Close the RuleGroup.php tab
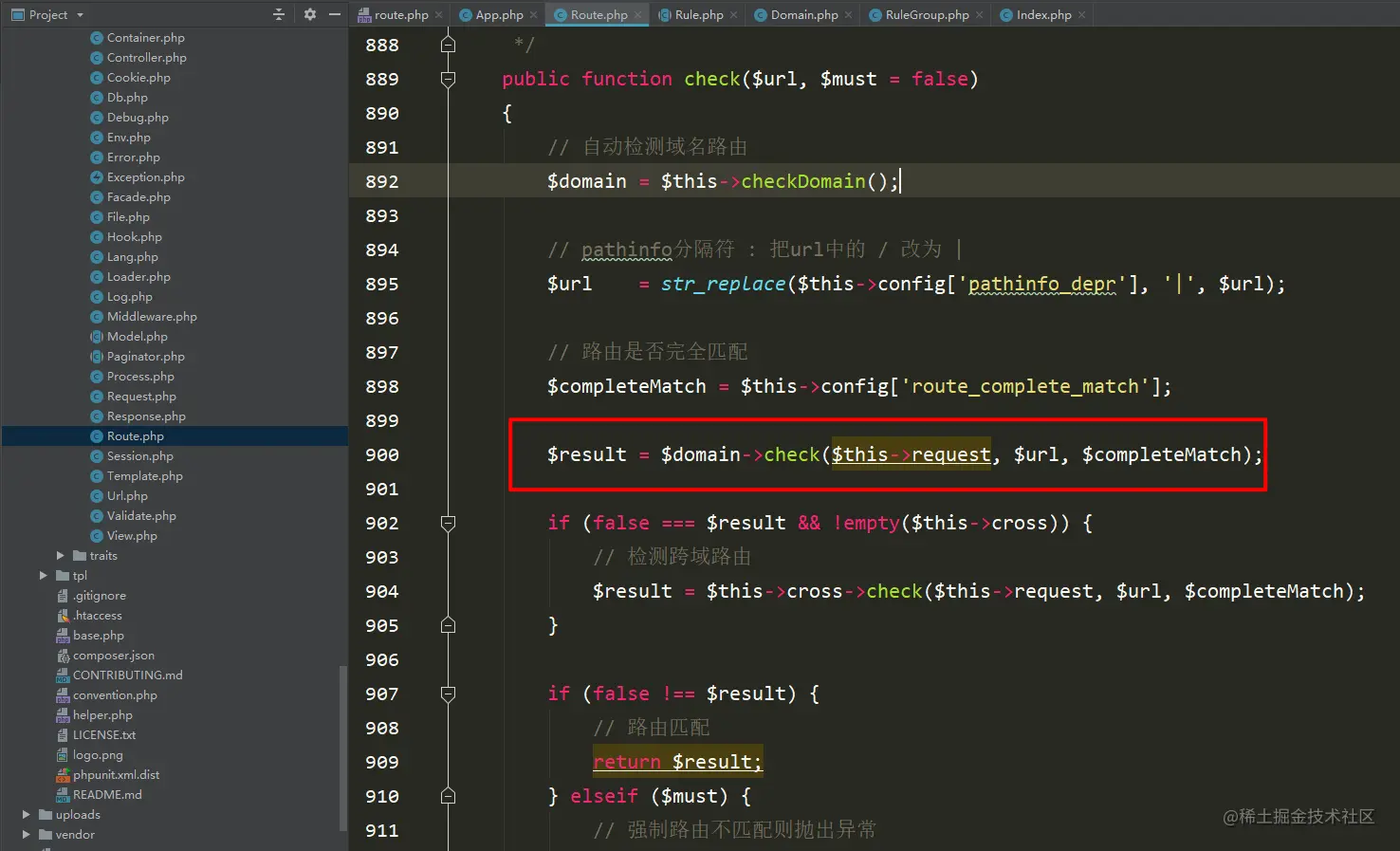Viewport: 1400px width, 851px height. 980,14
